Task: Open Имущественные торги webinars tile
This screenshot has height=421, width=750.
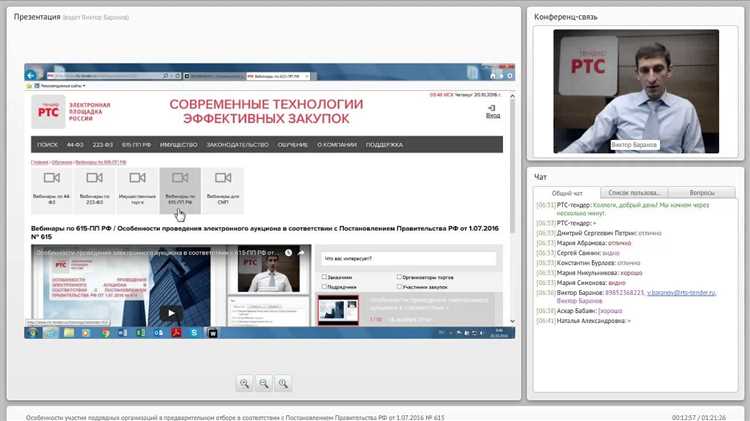Action: [x=137, y=190]
